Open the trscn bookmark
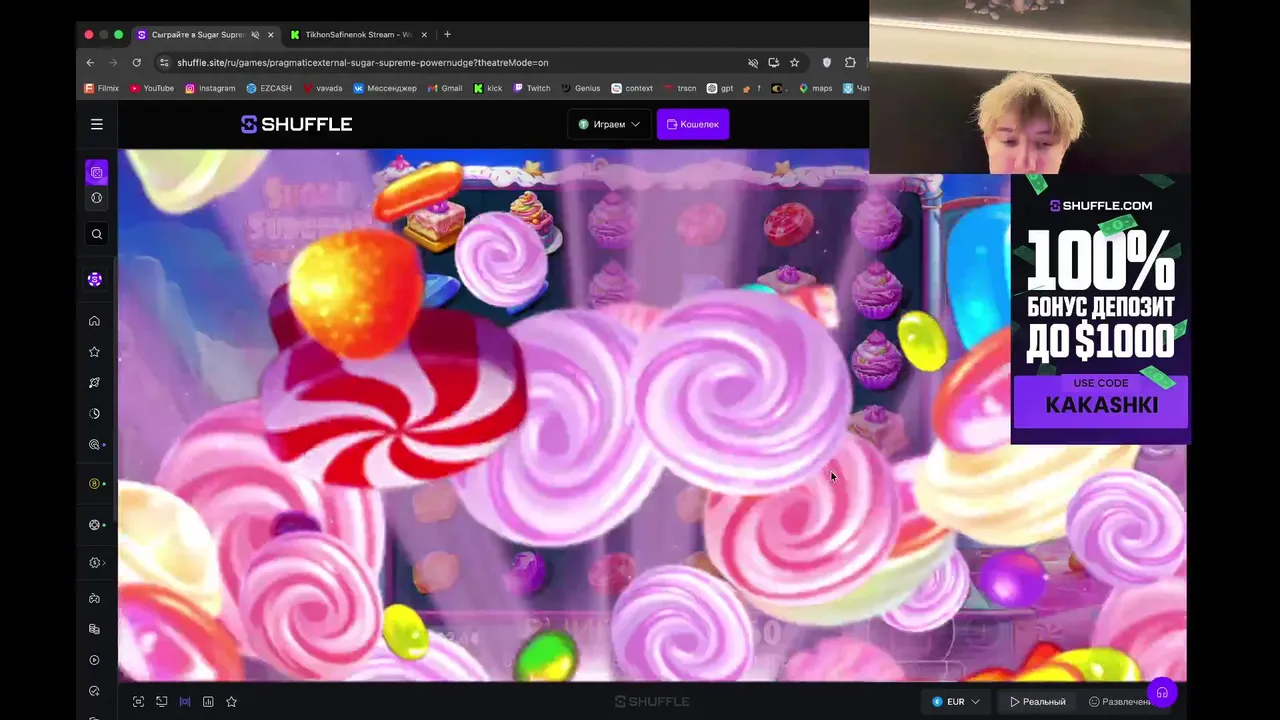The image size is (1280, 720). pyautogui.click(x=680, y=88)
